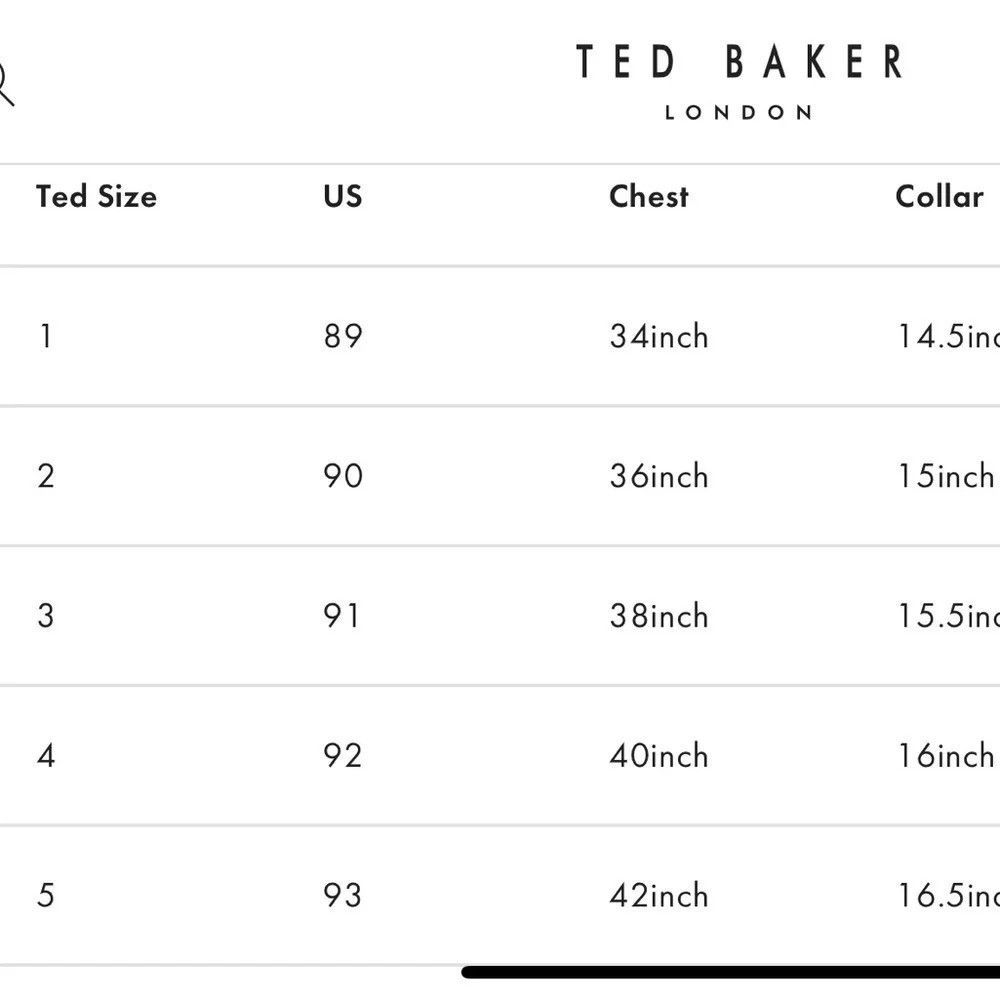
Task: Select the Chest column header
Action: 648,197
